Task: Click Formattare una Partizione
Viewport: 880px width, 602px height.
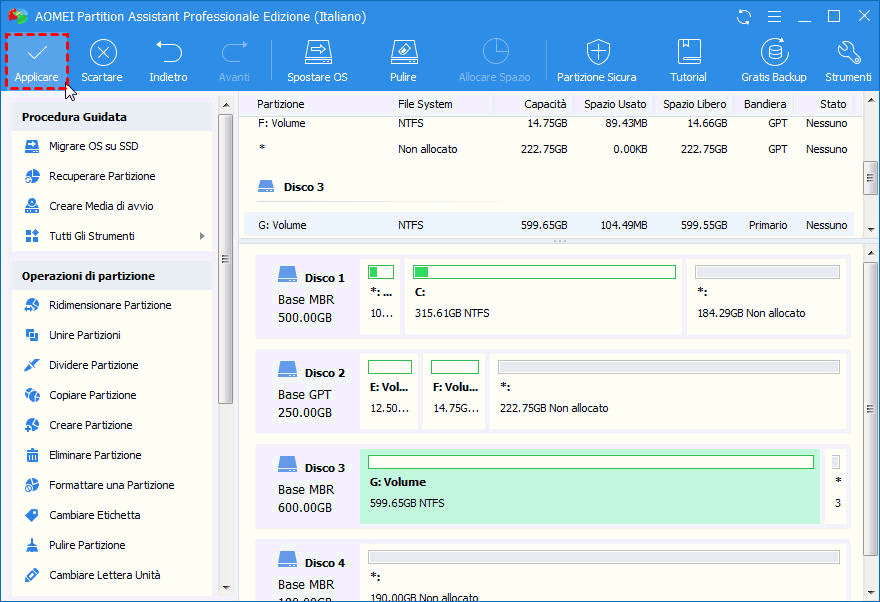Action: pyautogui.click(x=111, y=485)
